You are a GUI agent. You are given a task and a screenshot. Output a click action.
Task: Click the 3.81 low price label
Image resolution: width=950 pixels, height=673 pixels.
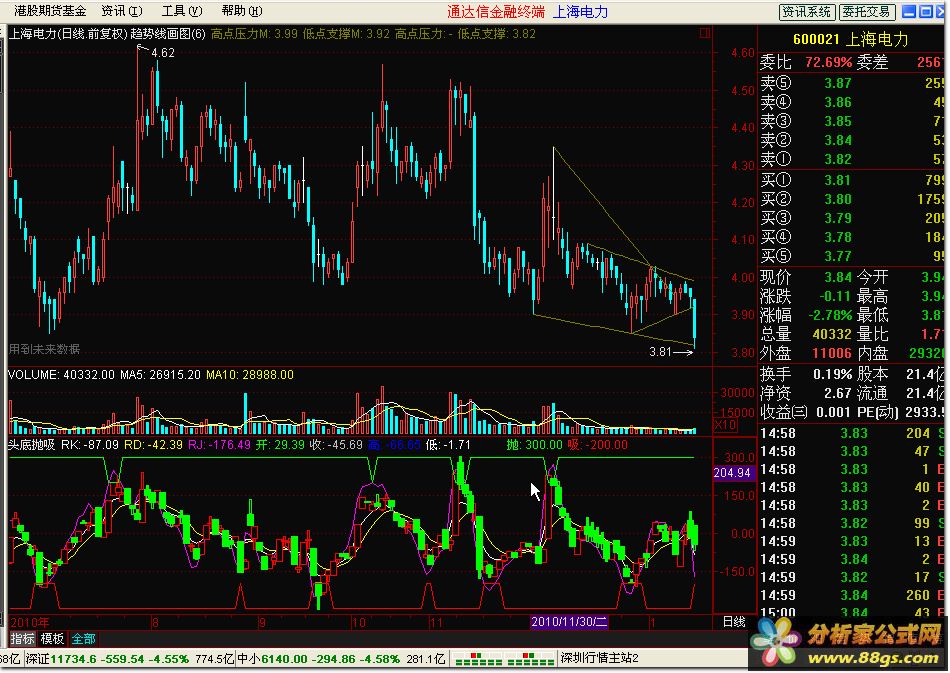[x=660, y=351]
